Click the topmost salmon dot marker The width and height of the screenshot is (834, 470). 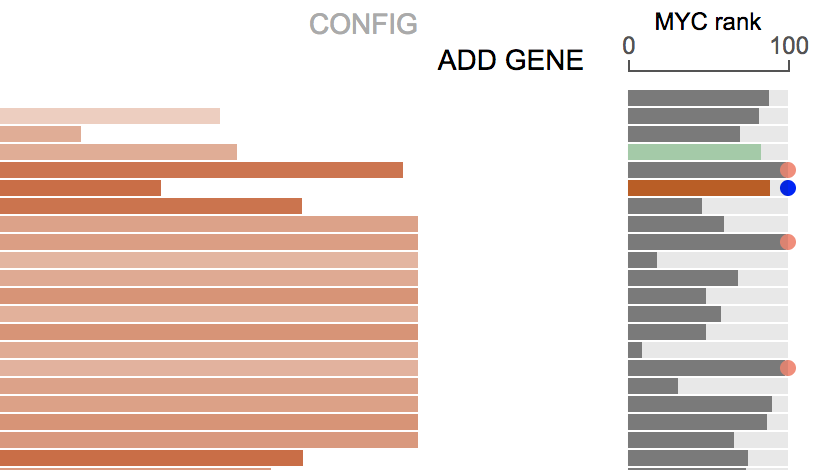click(788, 170)
